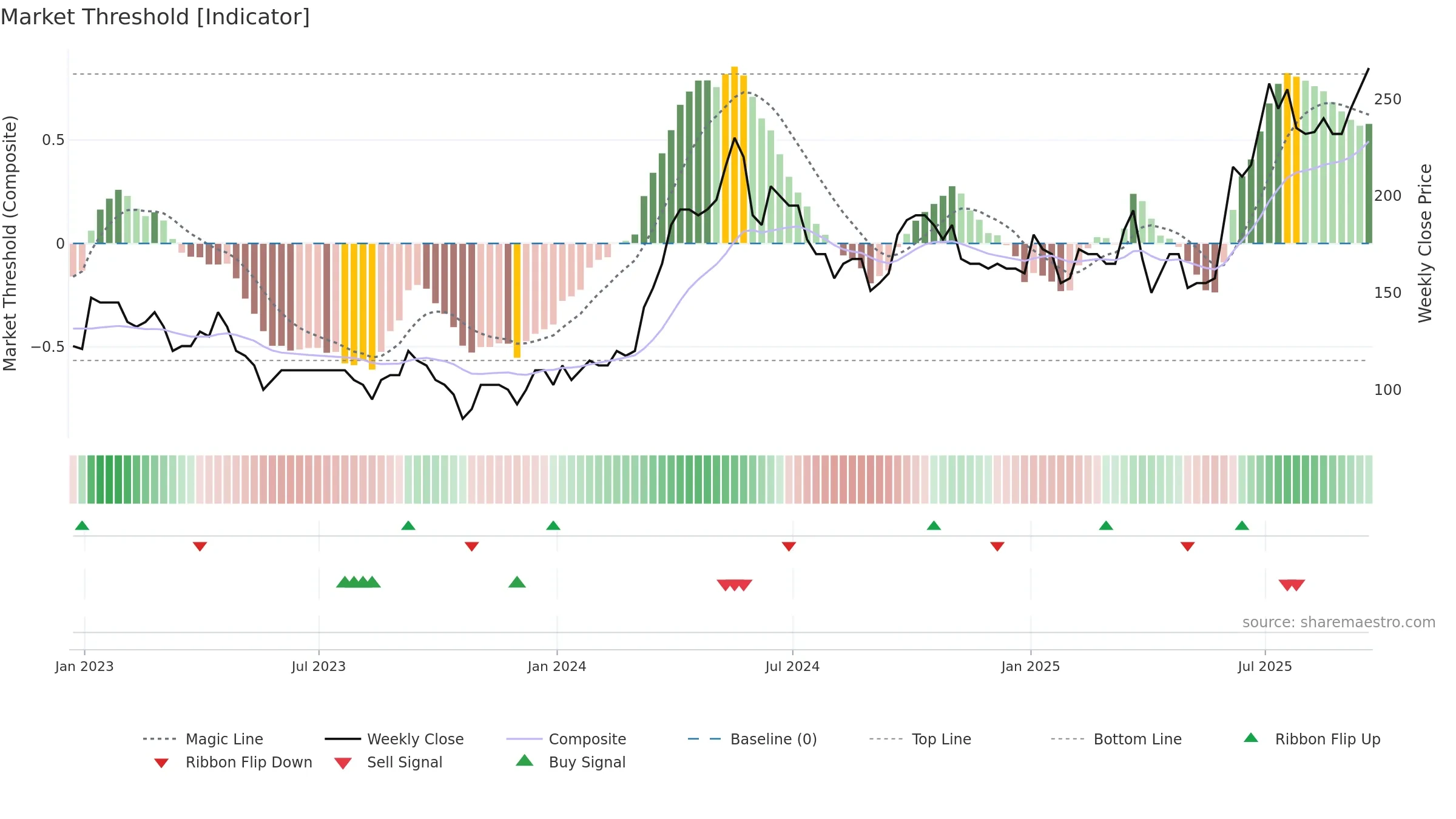Click the ribbon flip down marker at Jul 2024
The width and height of the screenshot is (1456, 819).
[x=789, y=547]
